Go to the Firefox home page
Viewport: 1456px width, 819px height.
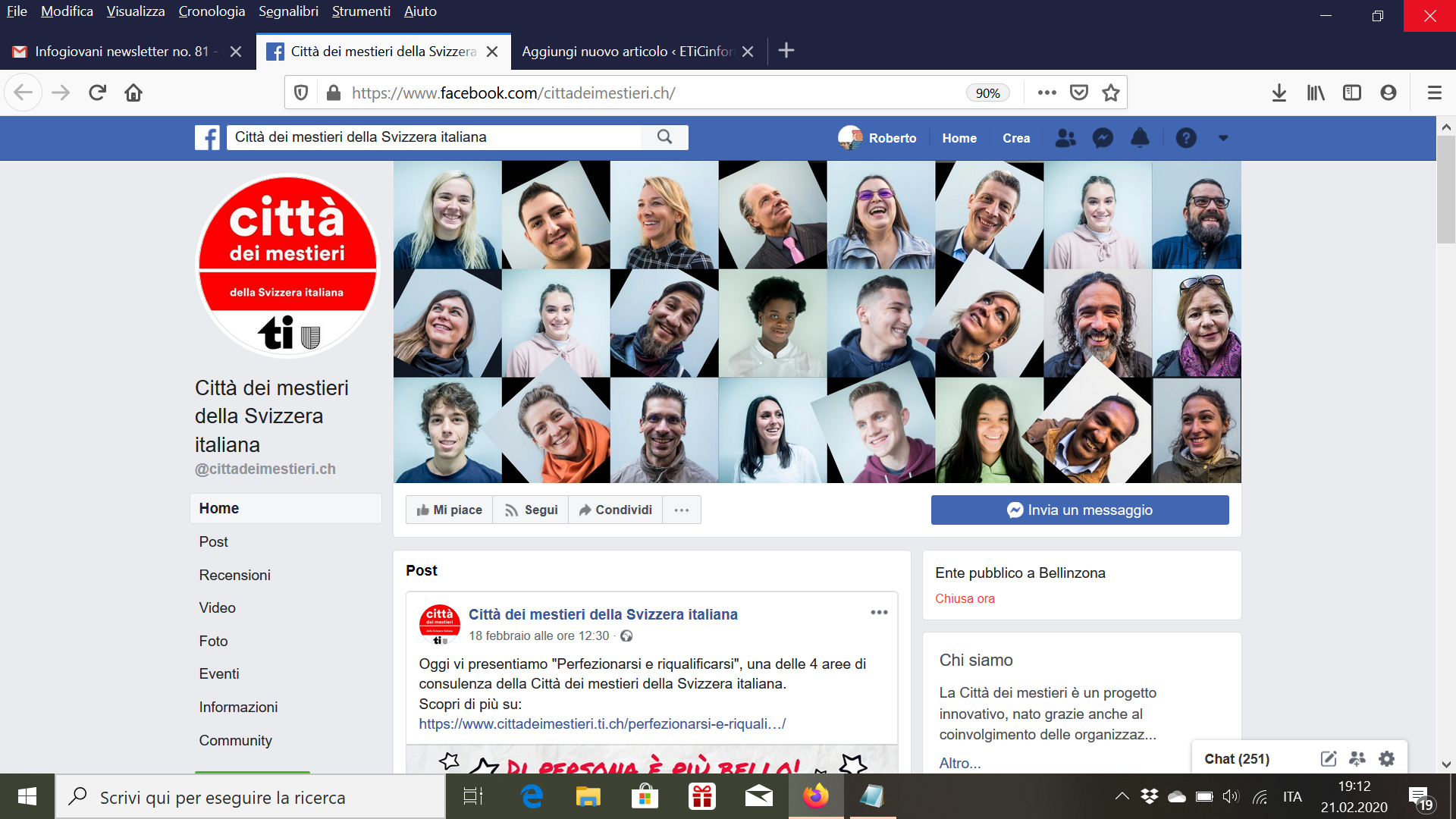click(x=133, y=93)
